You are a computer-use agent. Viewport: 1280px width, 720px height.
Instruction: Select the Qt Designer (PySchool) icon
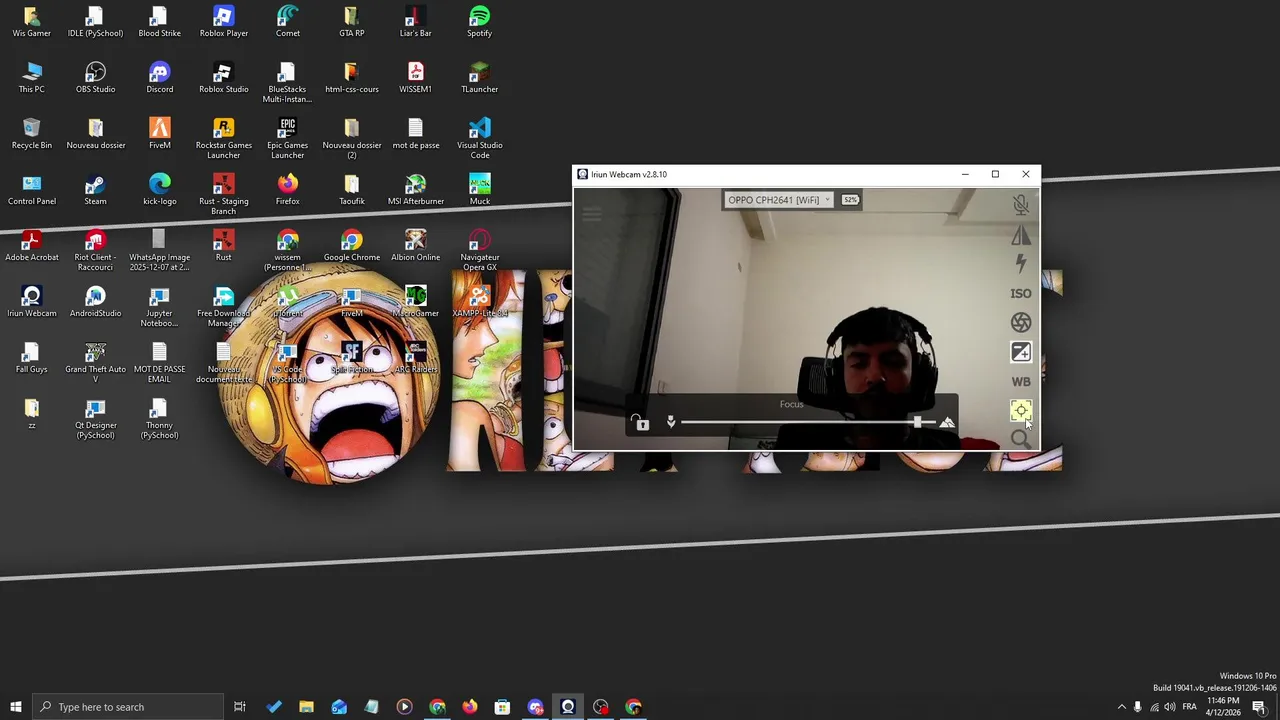pyautogui.click(x=95, y=419)
